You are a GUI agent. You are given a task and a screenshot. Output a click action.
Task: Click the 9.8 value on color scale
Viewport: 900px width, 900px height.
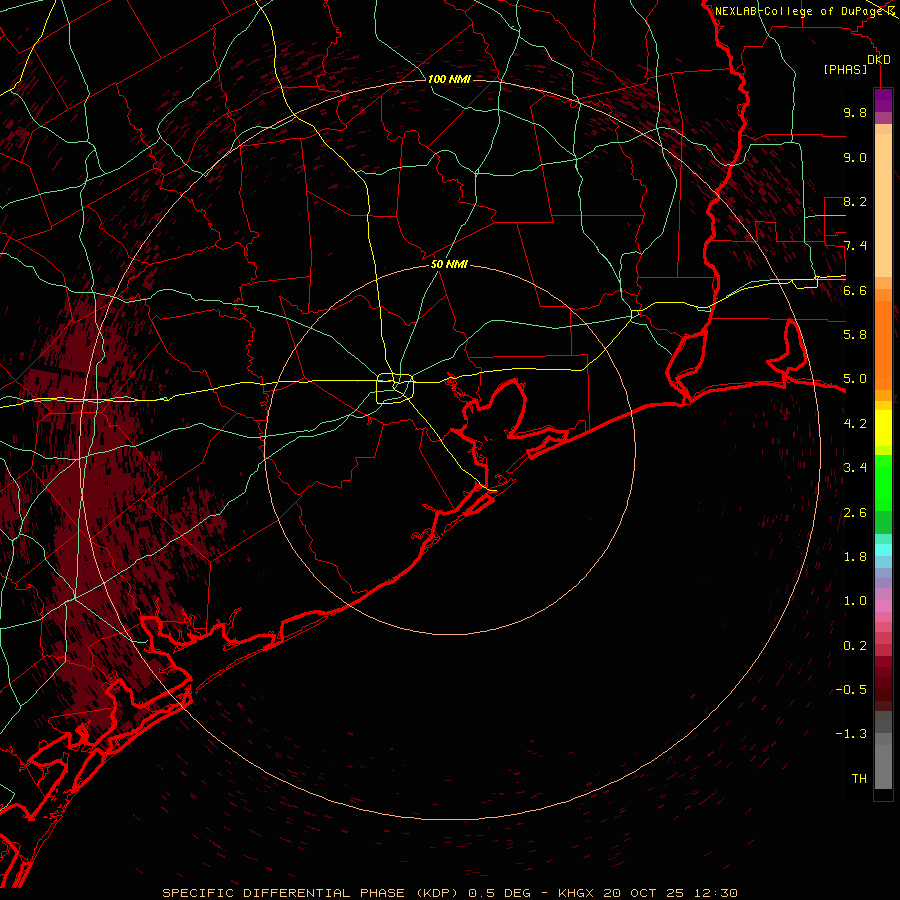point(855,113)
